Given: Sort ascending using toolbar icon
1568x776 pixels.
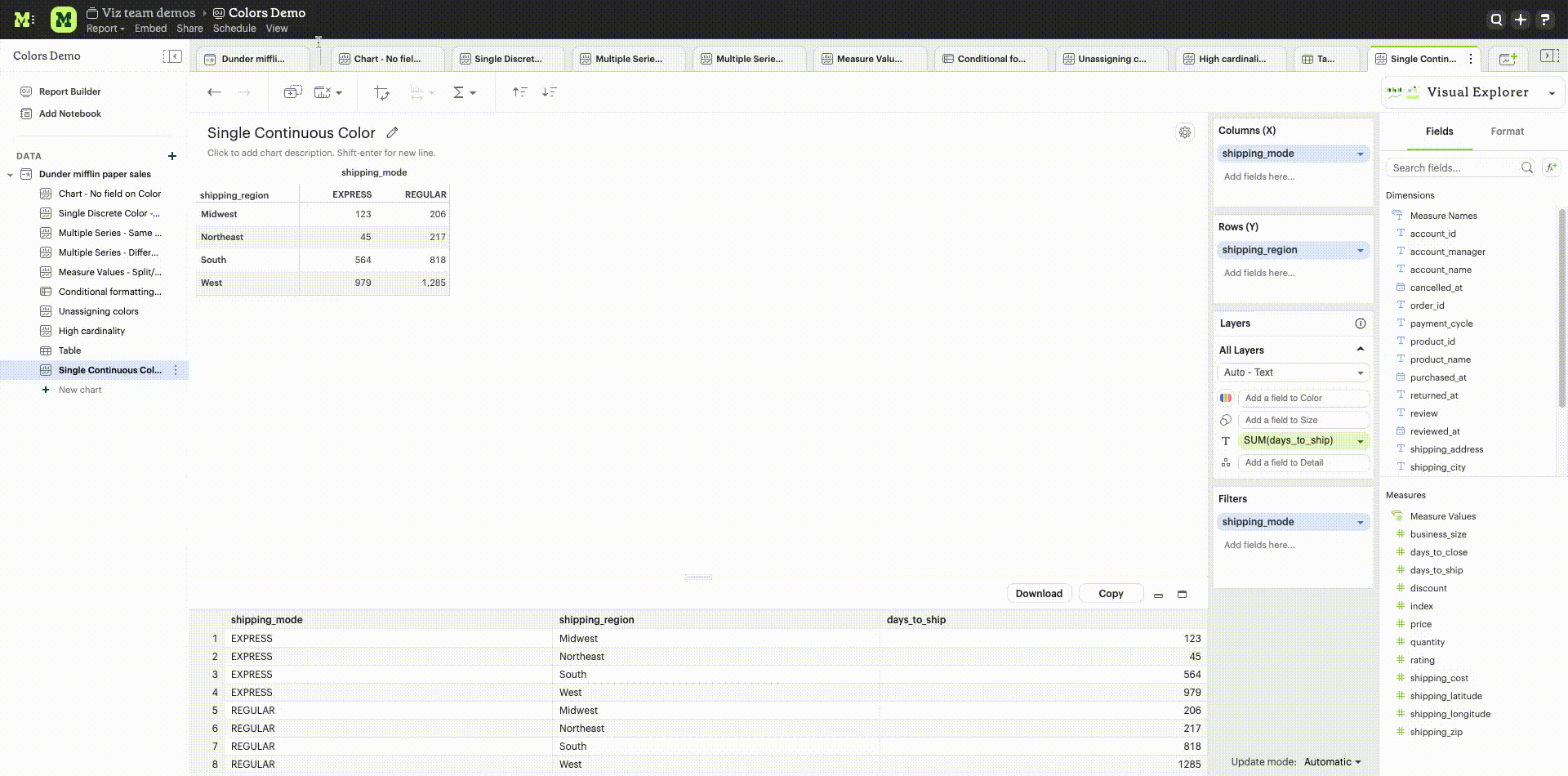Looking at the screenshot, I should coord(519,92).
